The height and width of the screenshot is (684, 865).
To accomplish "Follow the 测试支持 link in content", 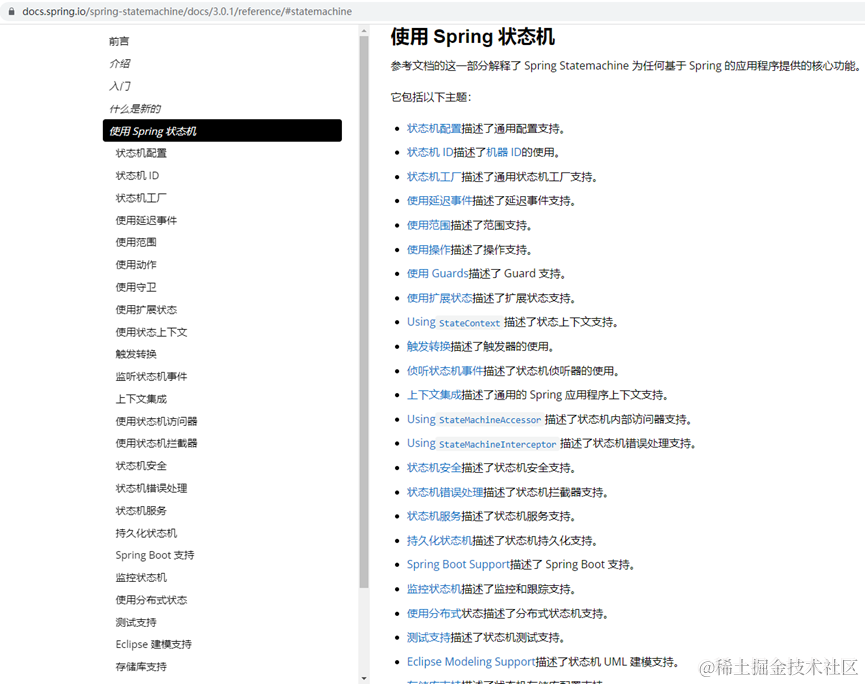I will click(429, 638).
